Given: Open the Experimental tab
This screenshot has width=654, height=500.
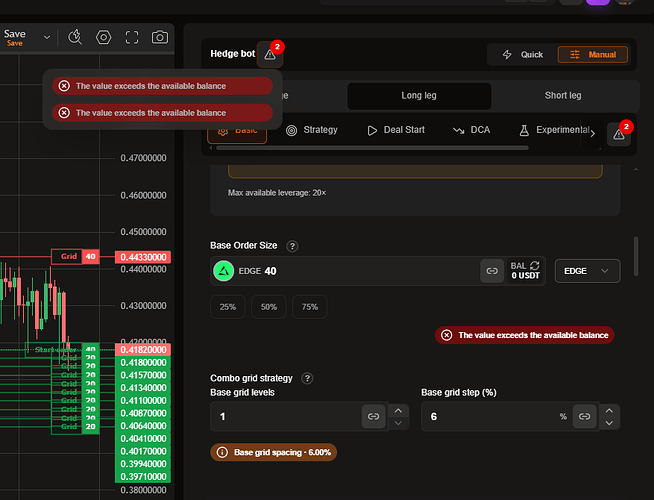Looking at the screenshot, I should coord(553,130).
